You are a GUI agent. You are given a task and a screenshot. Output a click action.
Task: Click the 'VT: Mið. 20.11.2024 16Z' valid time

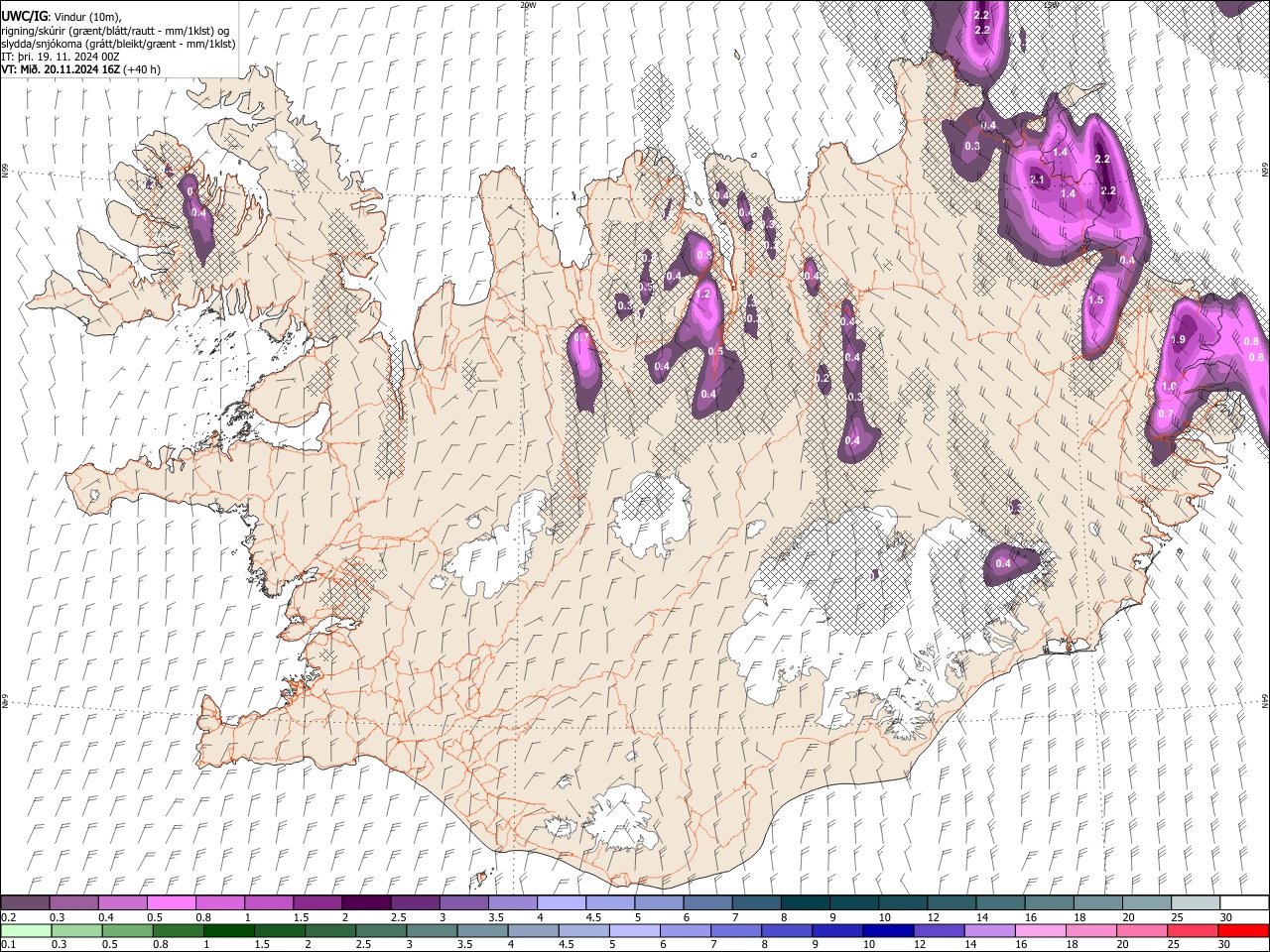click(x=60, y=69)
